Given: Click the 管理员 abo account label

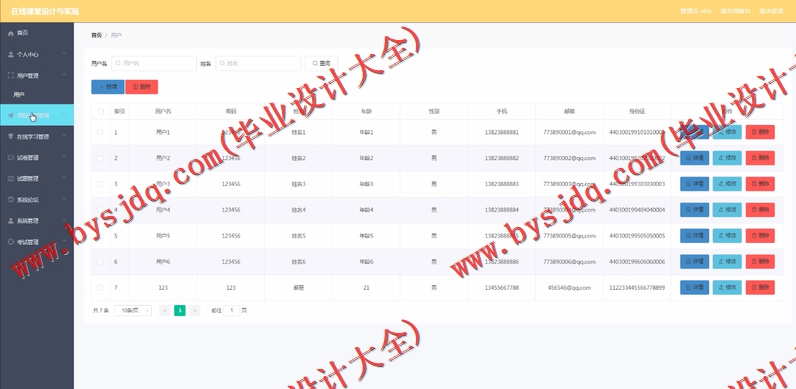Looking at the screenshot, I should 695,11.
